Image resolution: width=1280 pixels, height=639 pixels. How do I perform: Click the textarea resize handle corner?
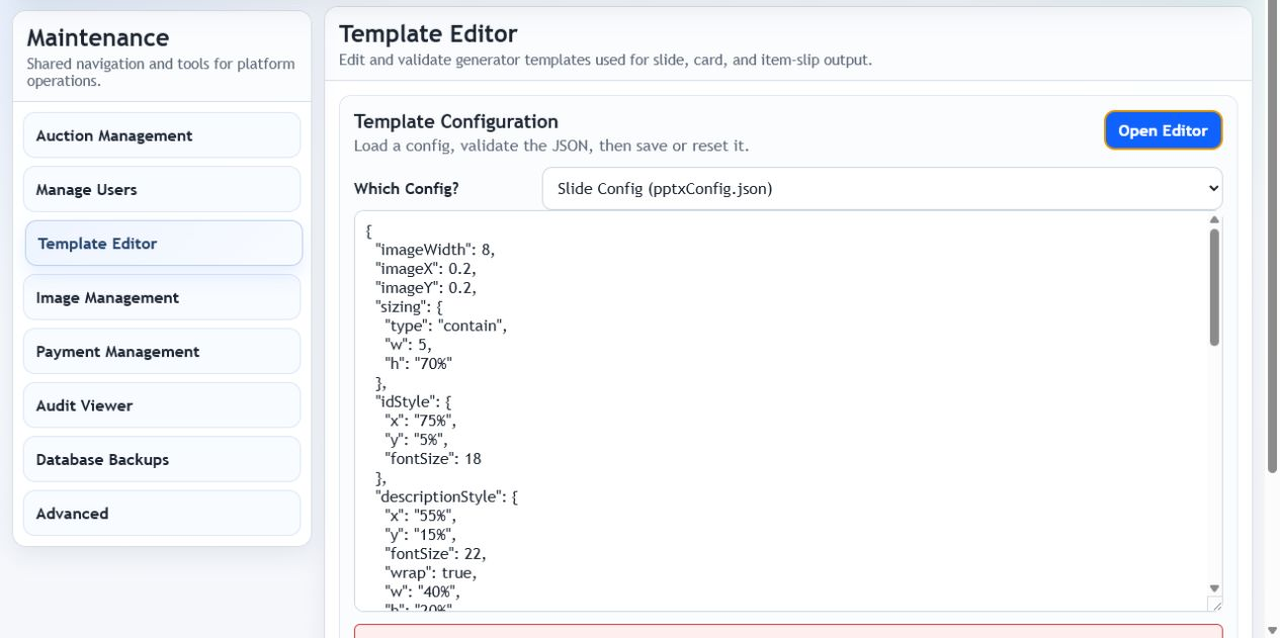pos(1215,604)
